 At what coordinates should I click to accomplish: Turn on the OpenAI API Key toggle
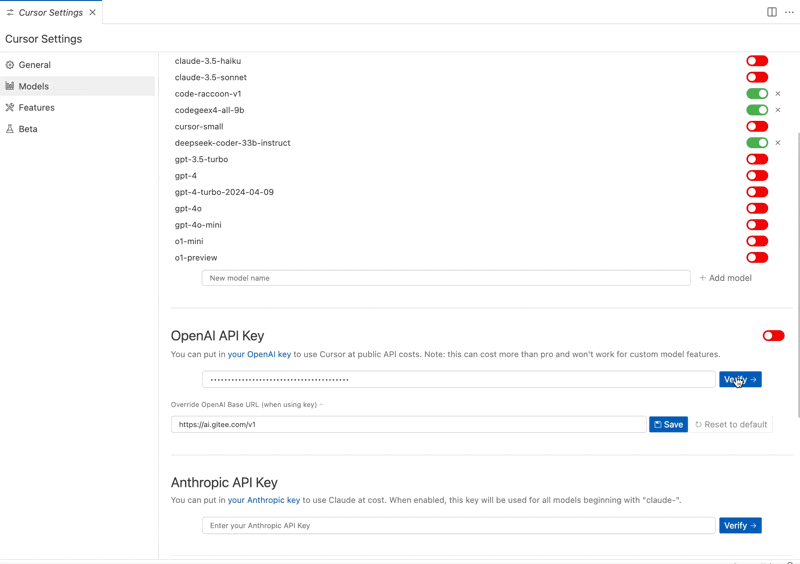(773, 336)
